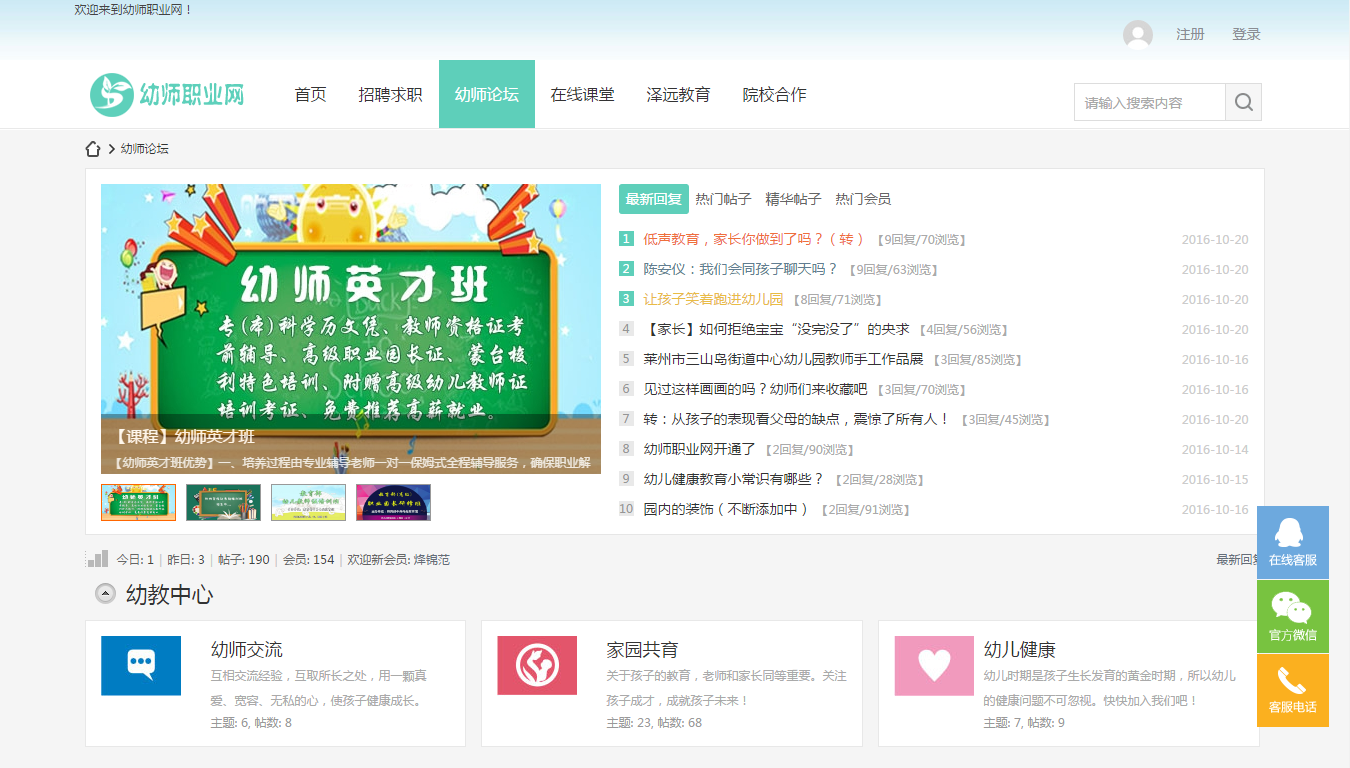1350x768 pixels.
Task: Switch to the 热门帖子 tab
Action: 723,199
